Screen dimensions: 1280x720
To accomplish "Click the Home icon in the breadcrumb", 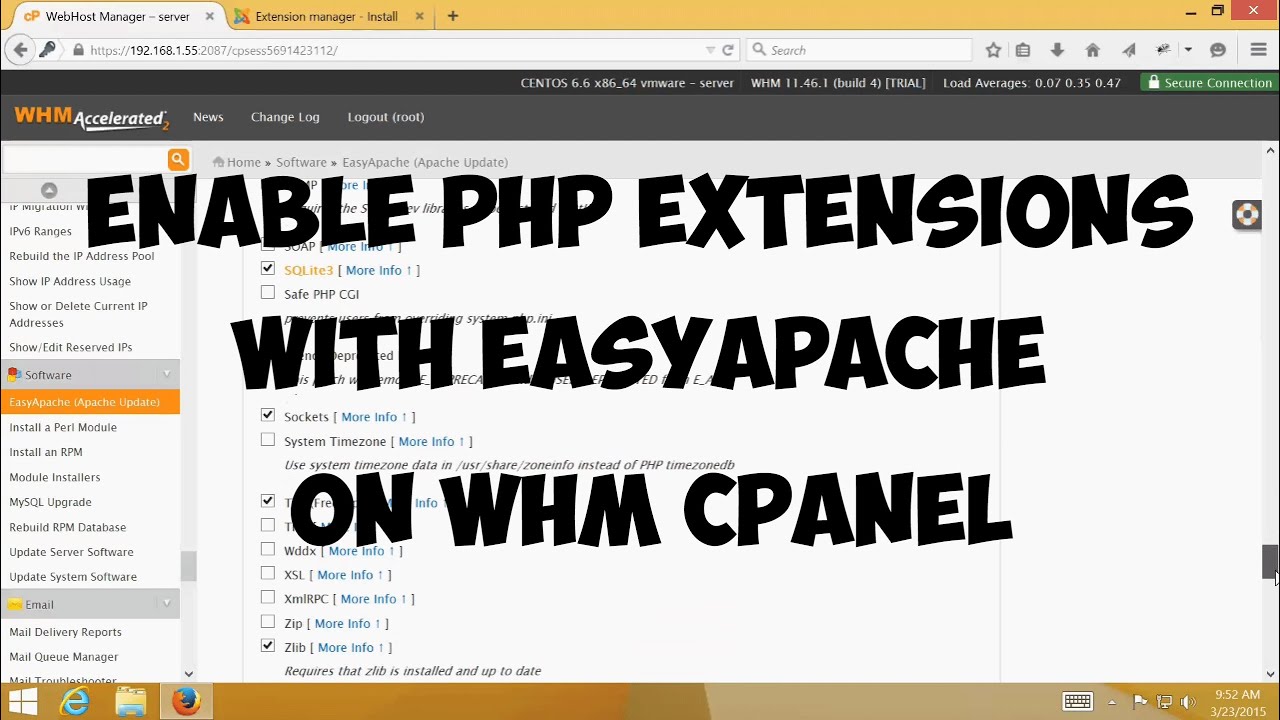I will 218,162.
